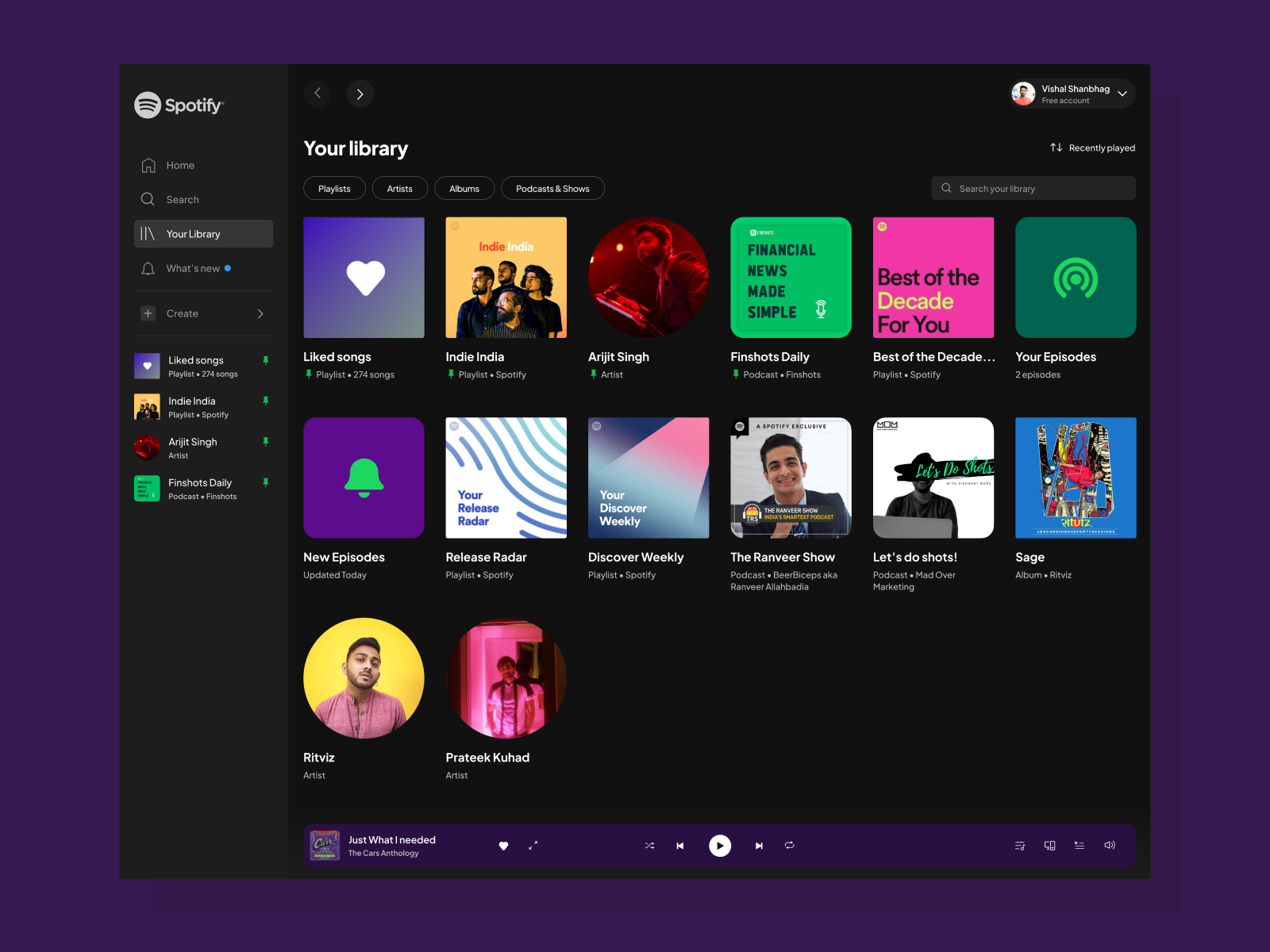
Task: Select the Home icon in the sidebar
Action: [148, 165]
